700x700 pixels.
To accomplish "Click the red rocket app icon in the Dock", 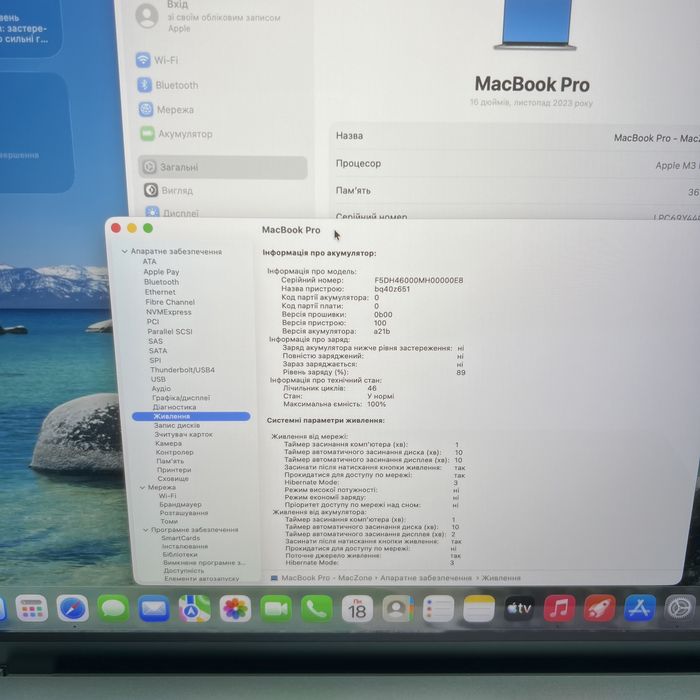I will tap(600, 608).
